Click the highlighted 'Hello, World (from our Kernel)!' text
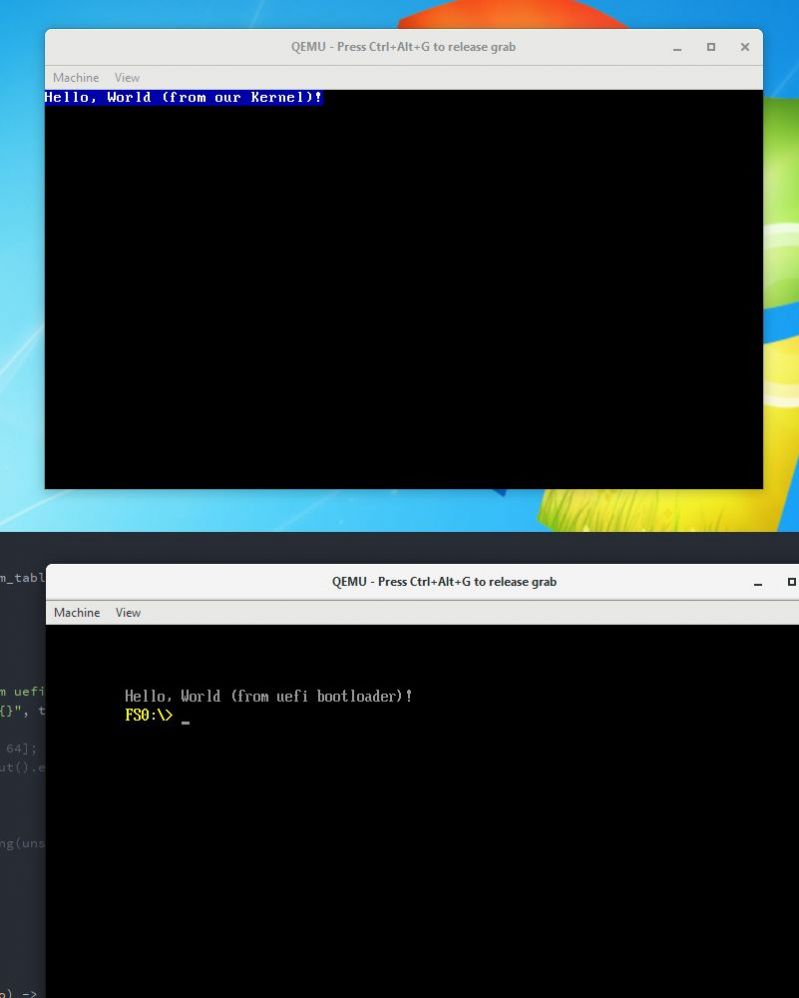Screen dimensions: 799x998 183,98
